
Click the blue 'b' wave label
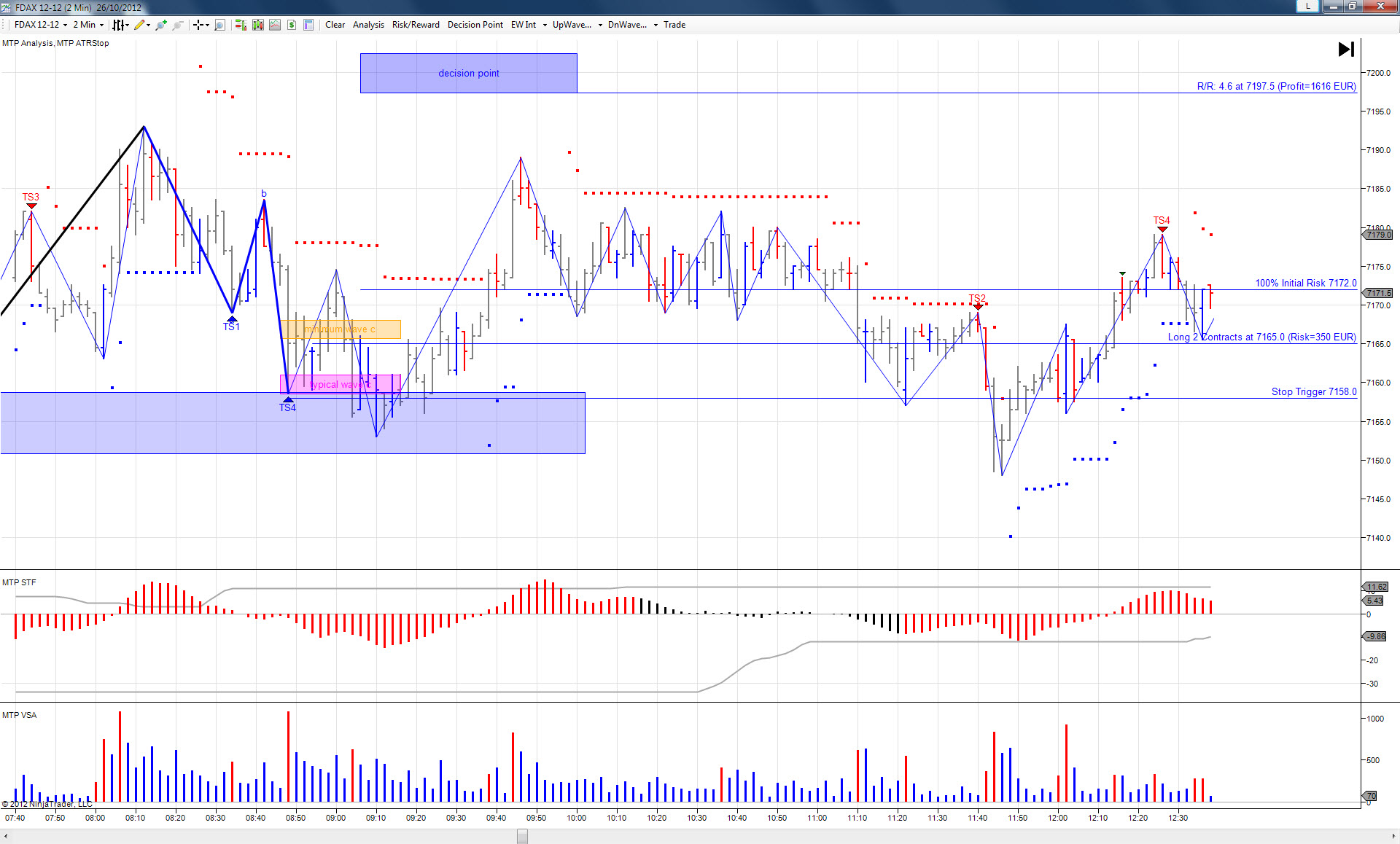(x=264, y=194)
